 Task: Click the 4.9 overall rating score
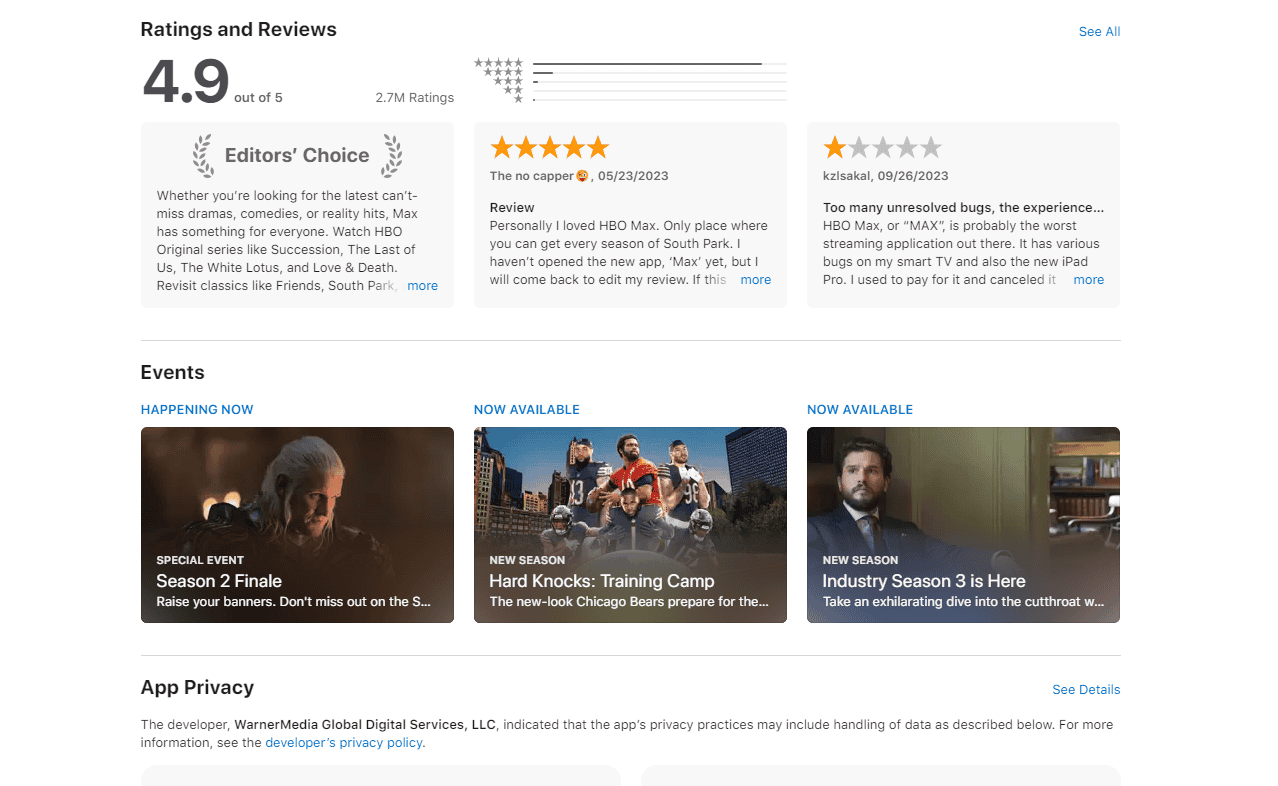click(x=186, y=83)
